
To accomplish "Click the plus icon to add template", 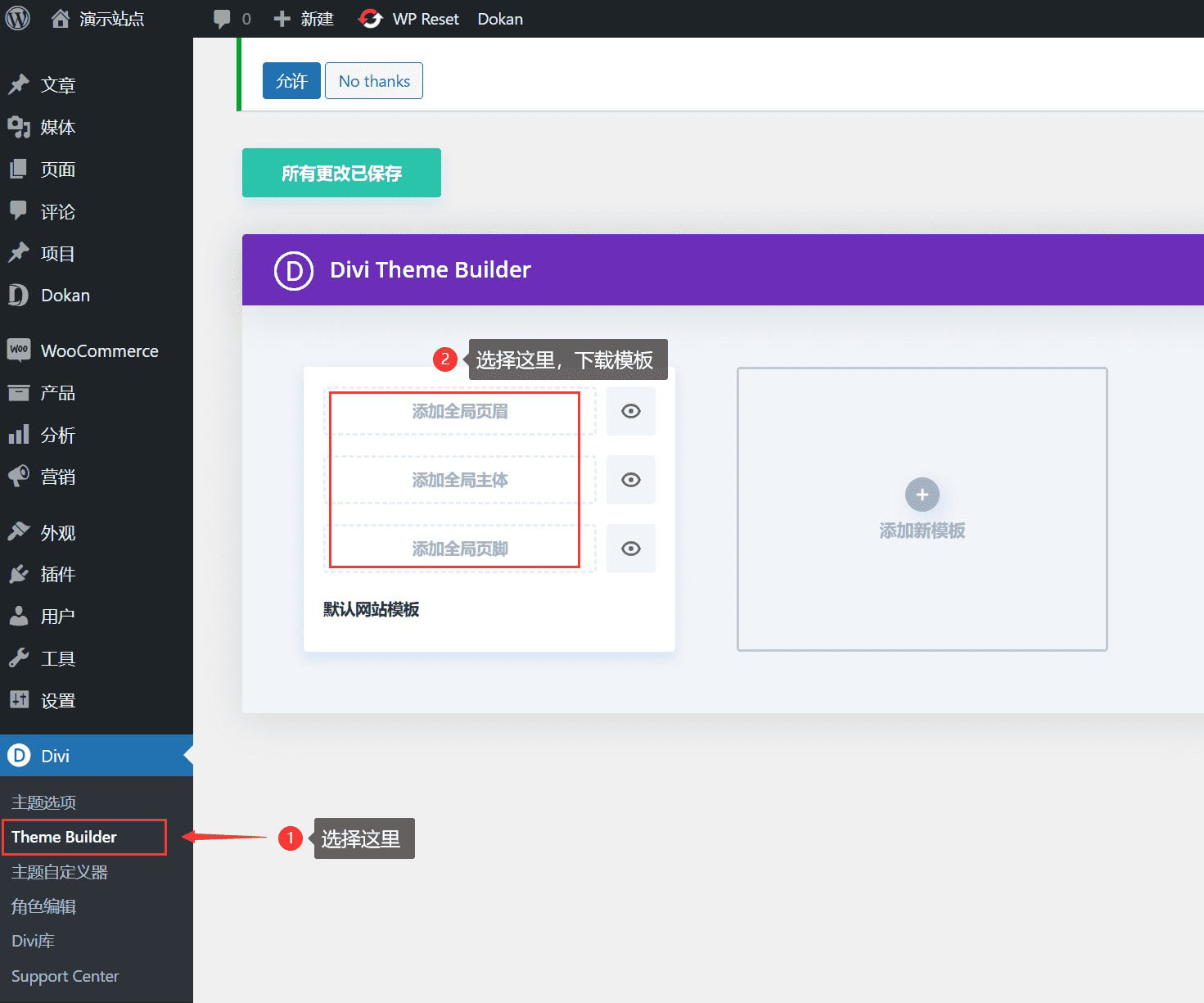I will (x=922, y=495).
